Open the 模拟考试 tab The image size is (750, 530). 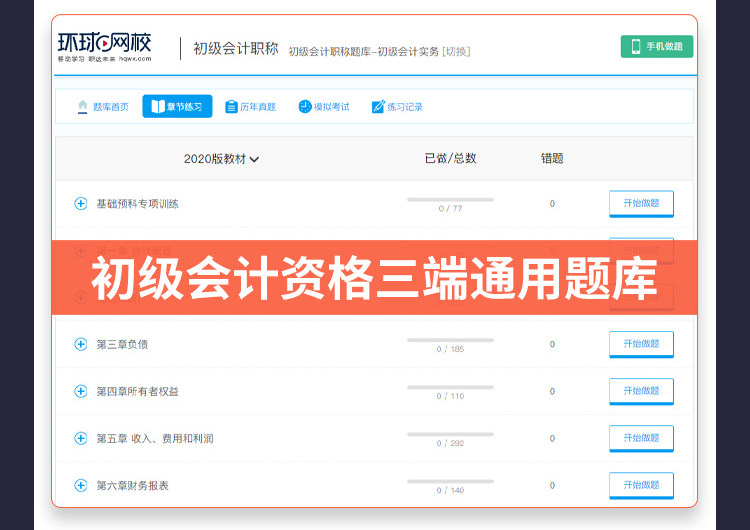[x=324, y=107]
